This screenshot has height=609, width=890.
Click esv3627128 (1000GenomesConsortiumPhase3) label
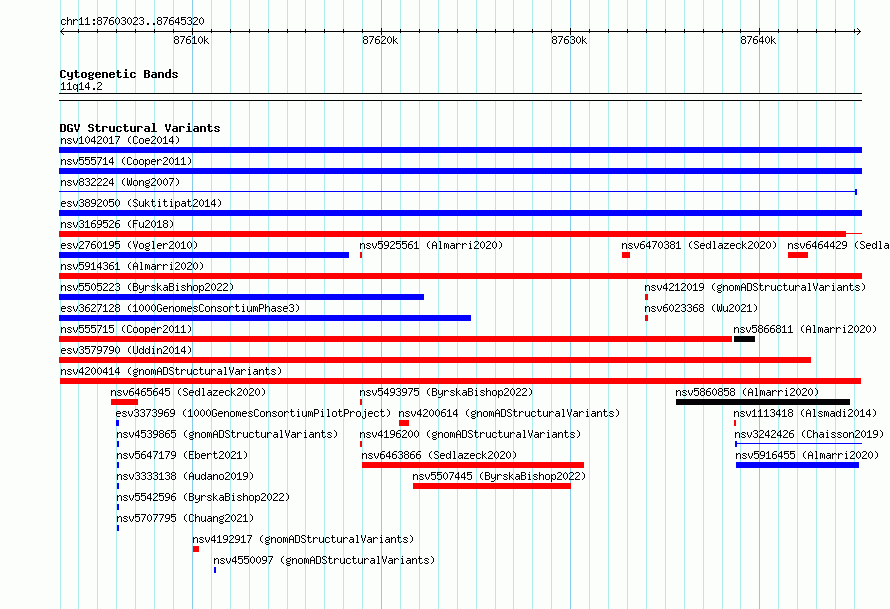tap(180, 308)
